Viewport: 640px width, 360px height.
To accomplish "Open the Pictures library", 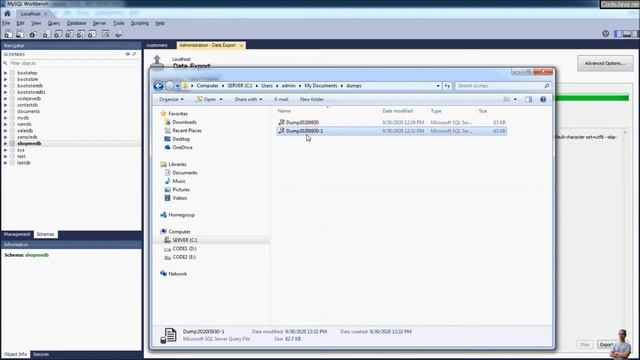I will (x=181, y=190).
